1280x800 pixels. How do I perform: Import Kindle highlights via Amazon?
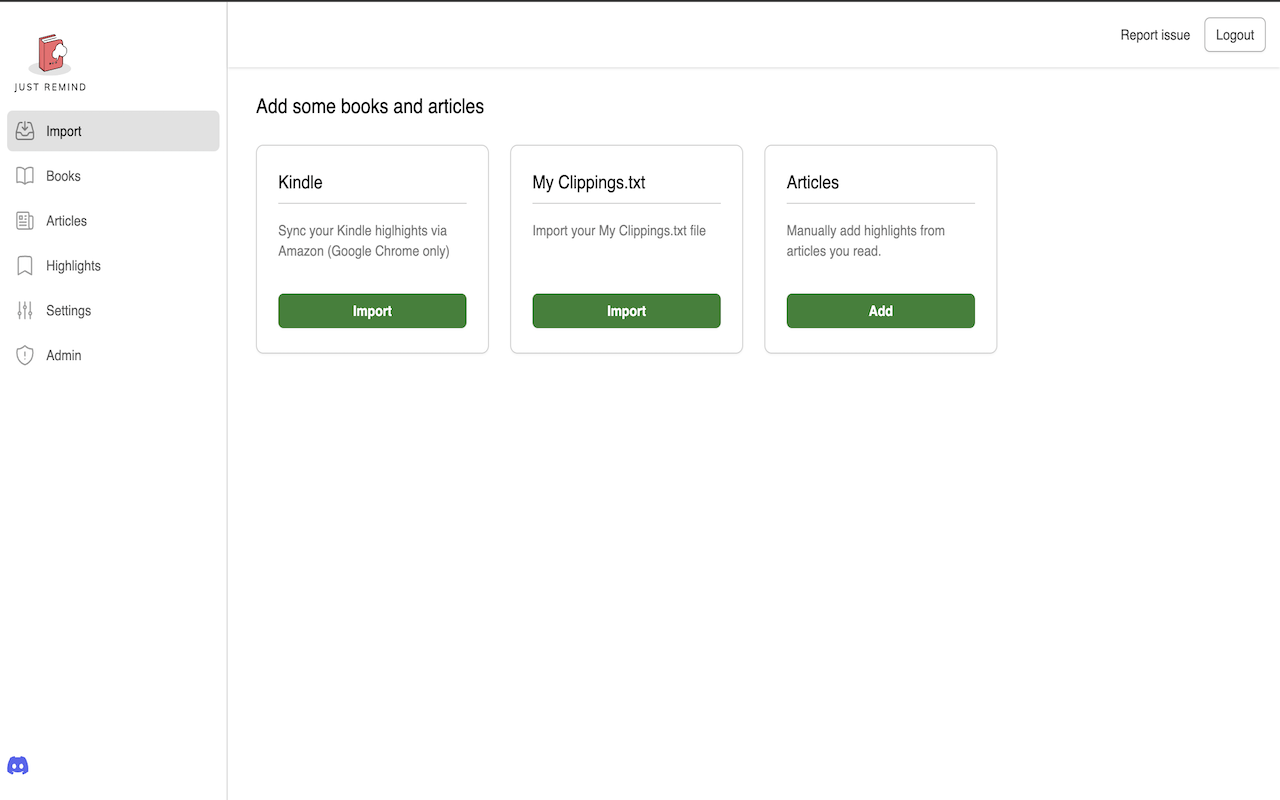(372, 310)
